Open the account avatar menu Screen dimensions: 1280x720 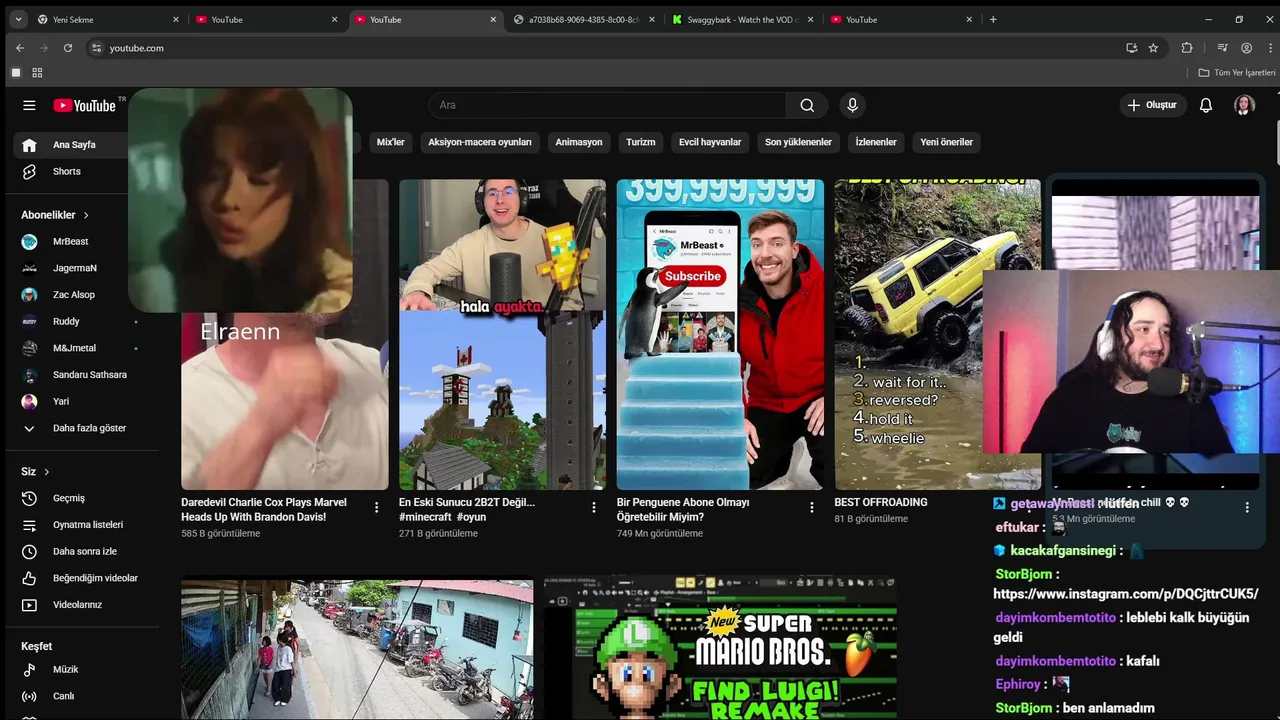pyautogui.click(x=1244, y=105)
